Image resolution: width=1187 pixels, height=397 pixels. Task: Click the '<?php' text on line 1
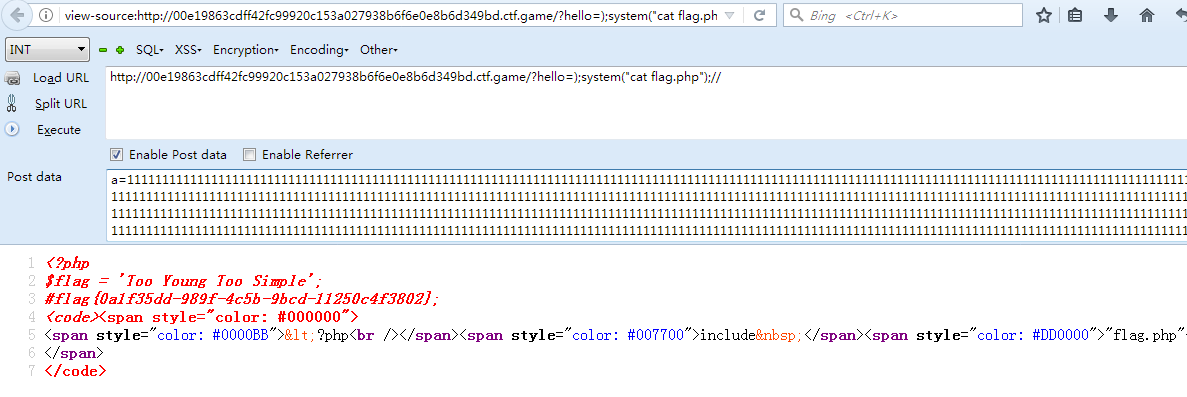tap(67, 264)
